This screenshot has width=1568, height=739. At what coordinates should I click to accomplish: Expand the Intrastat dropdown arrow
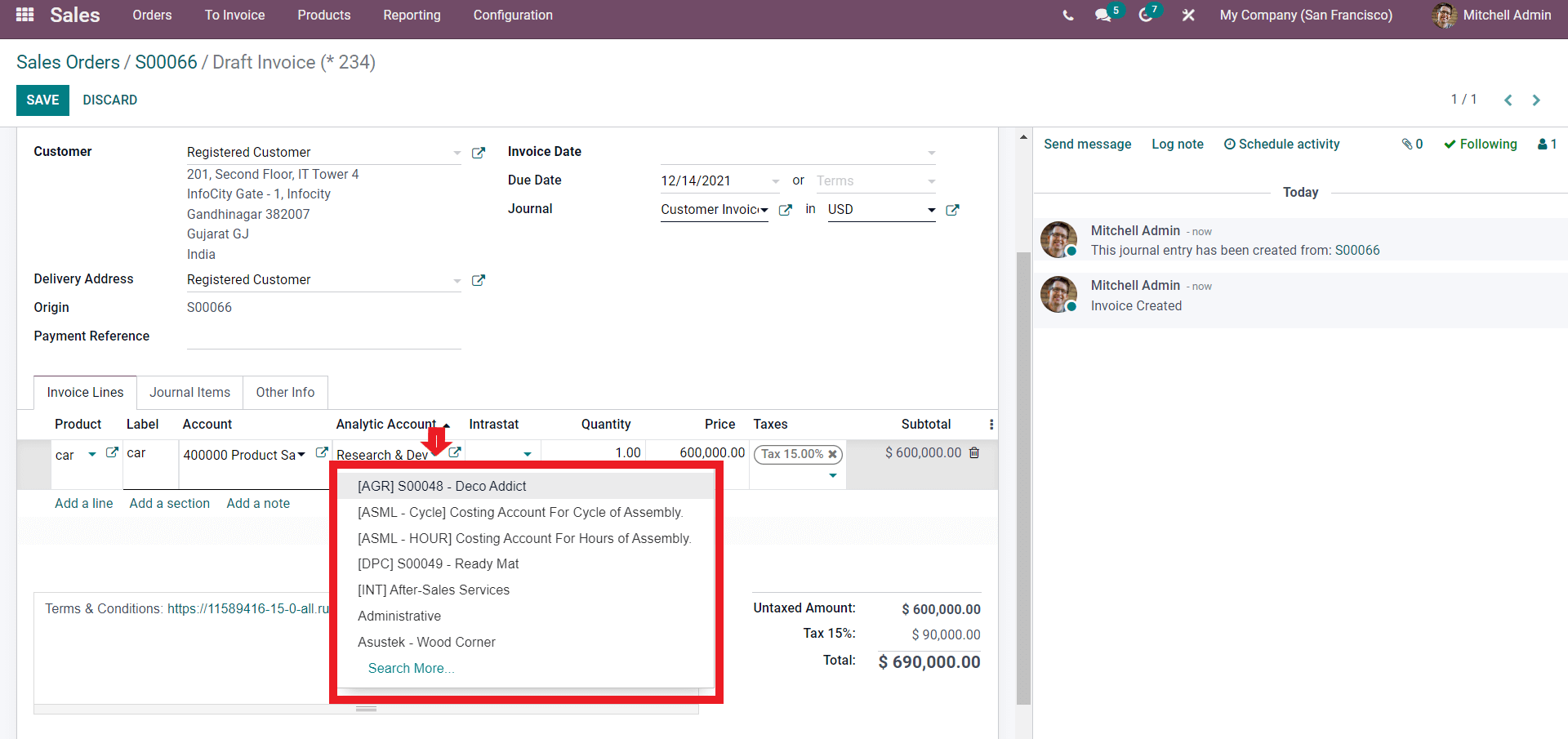click(x=528, y=454)
